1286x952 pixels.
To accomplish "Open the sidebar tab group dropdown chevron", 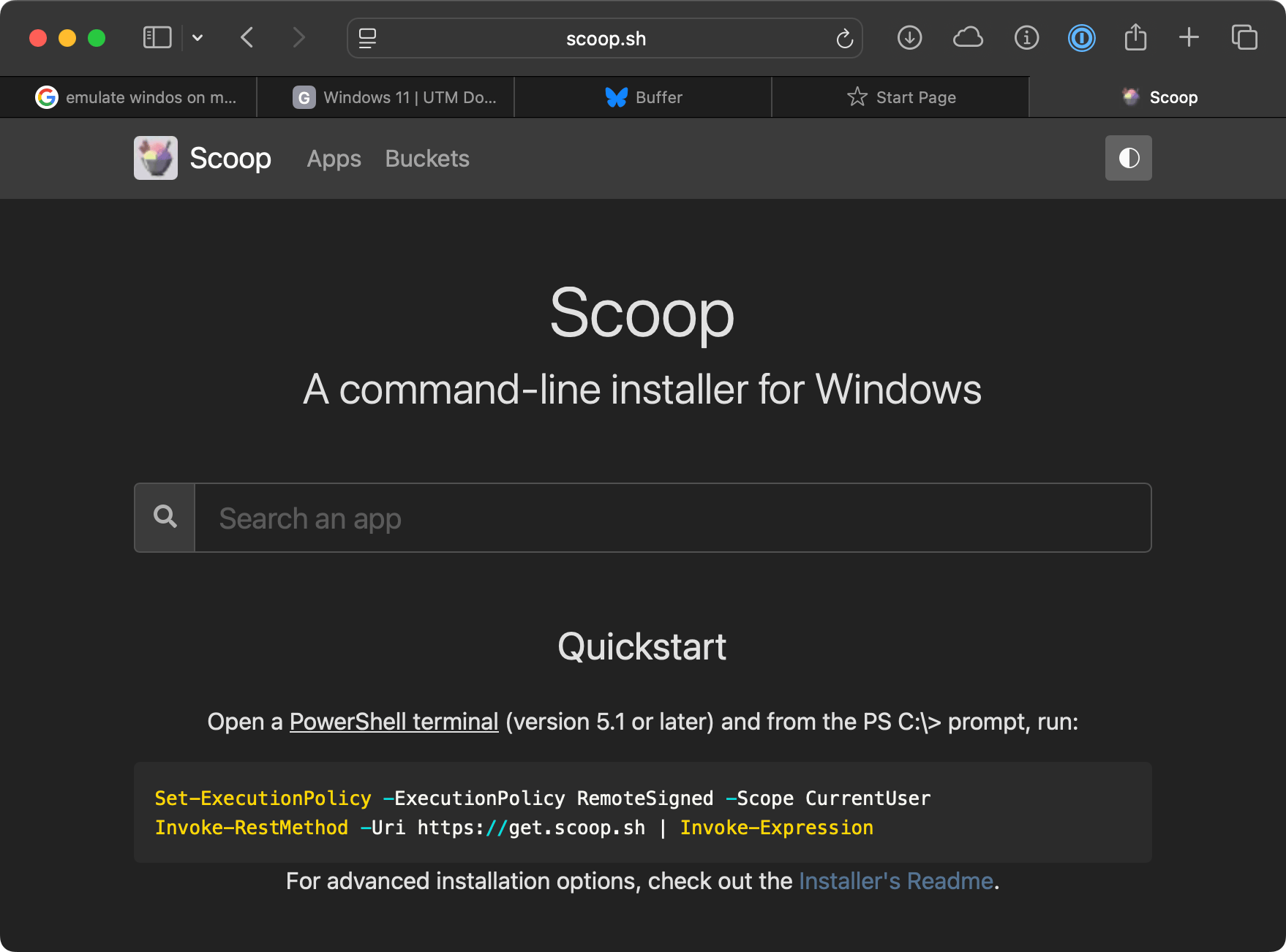I will coord(198,38).
